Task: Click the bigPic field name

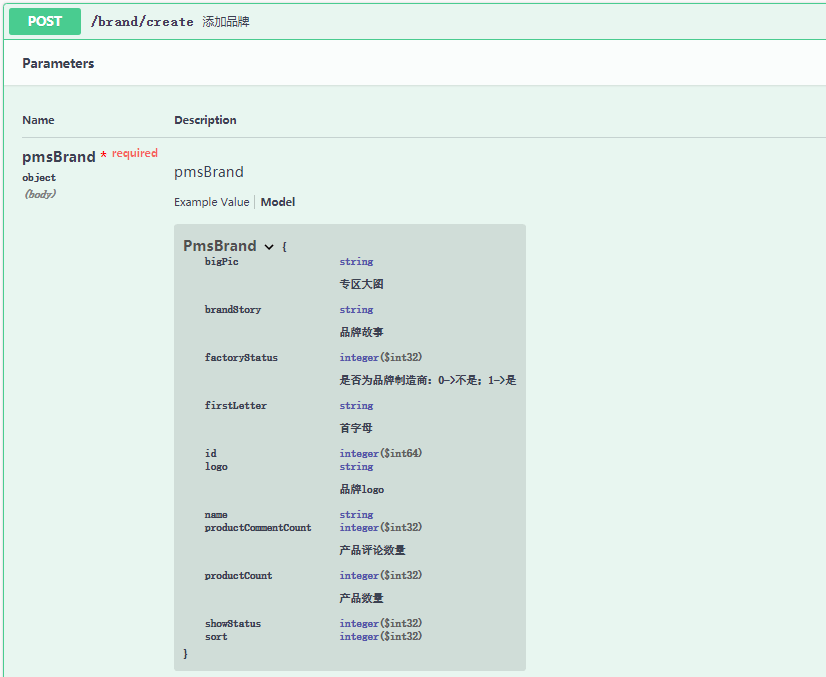Action: click(221, 262)
